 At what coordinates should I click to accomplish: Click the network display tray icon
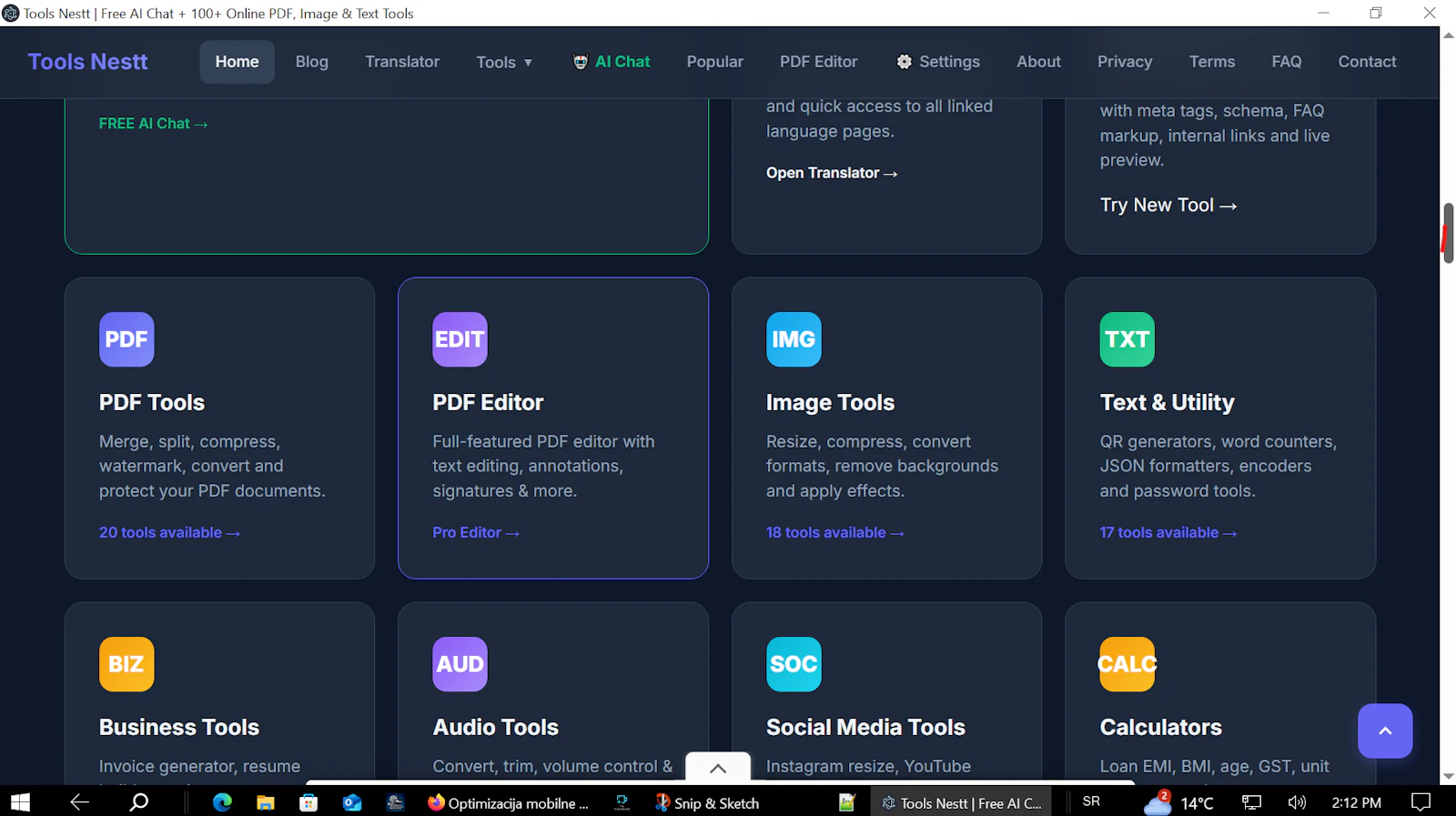1252,802
